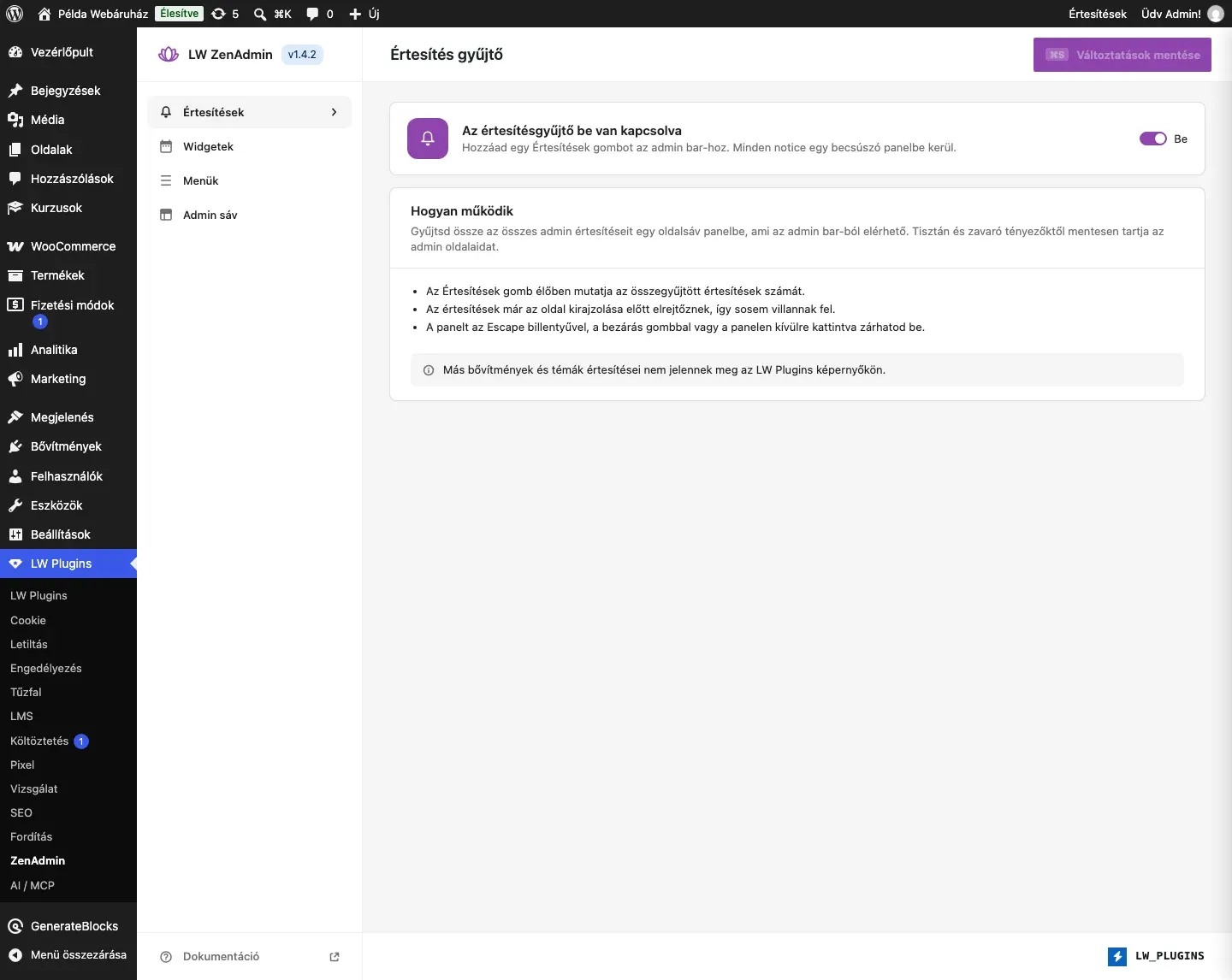
Task: Open the SEO submenu item
Action: coord(21,812)
